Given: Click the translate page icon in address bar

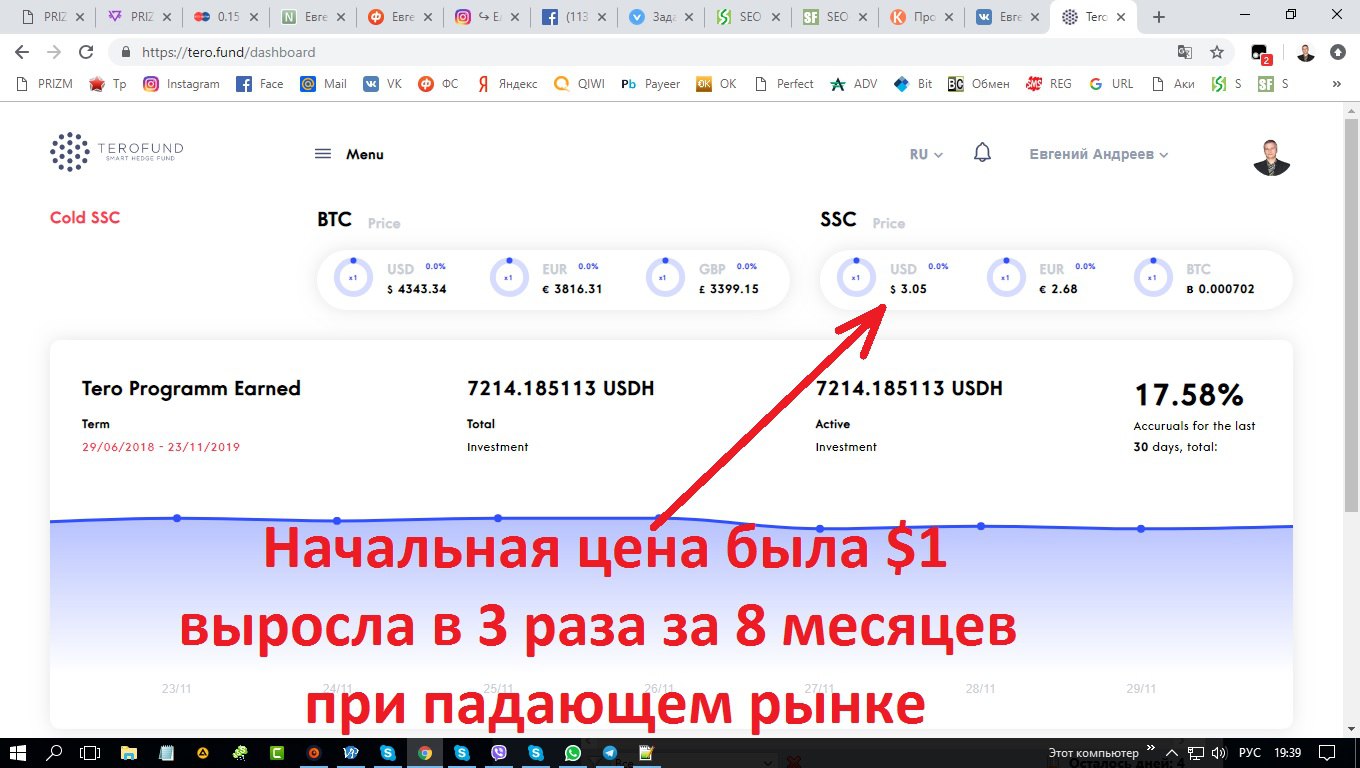Looking at the screenshot, I should coord(1185,52).
